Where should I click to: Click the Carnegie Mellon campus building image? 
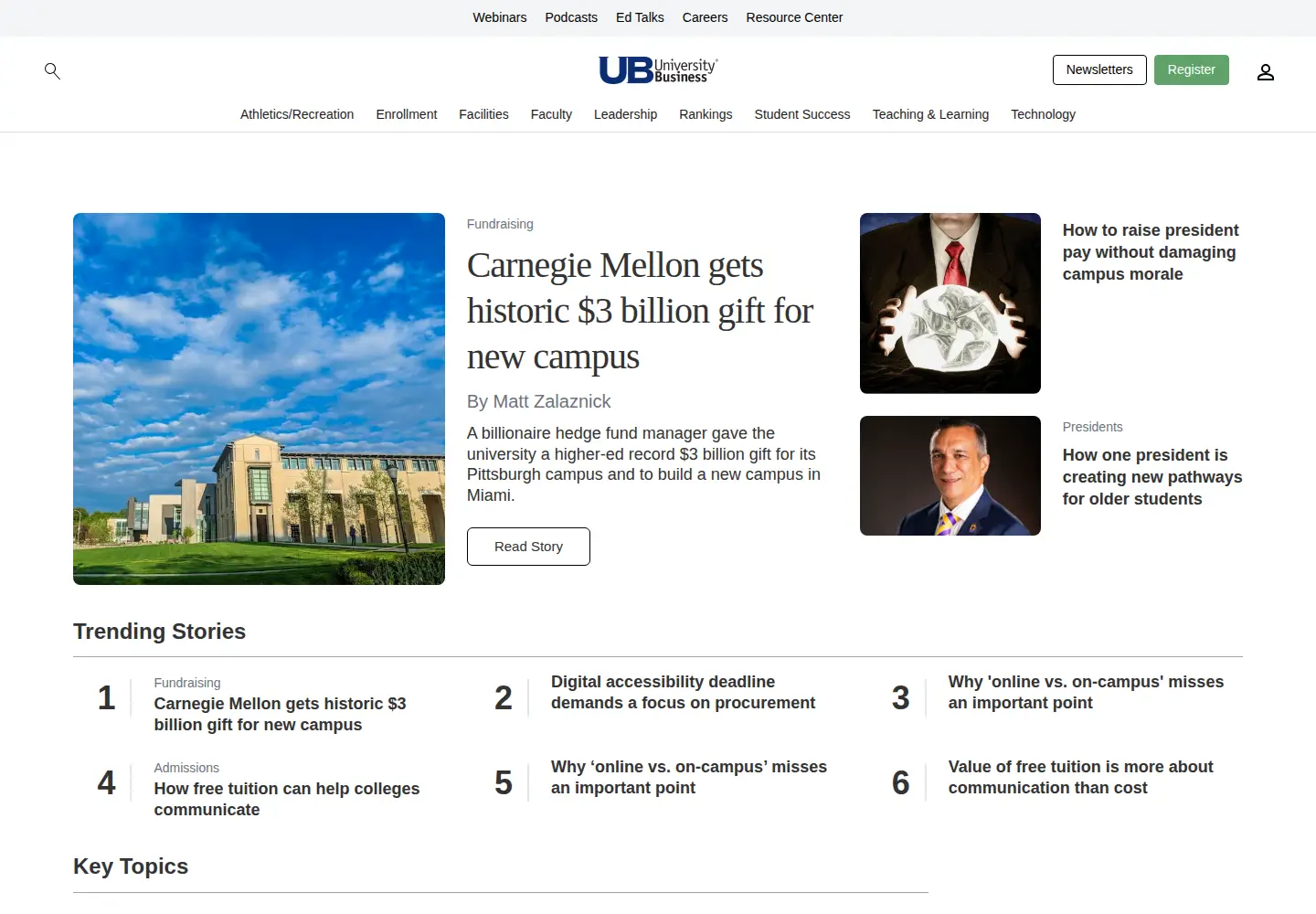coord(259,399)
